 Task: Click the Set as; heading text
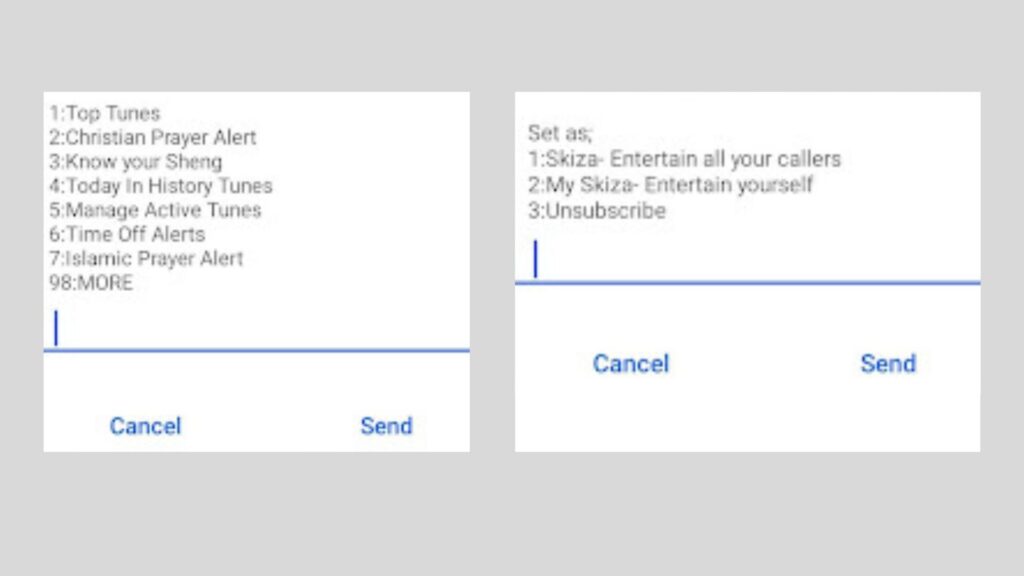click(x=560, y=133)
